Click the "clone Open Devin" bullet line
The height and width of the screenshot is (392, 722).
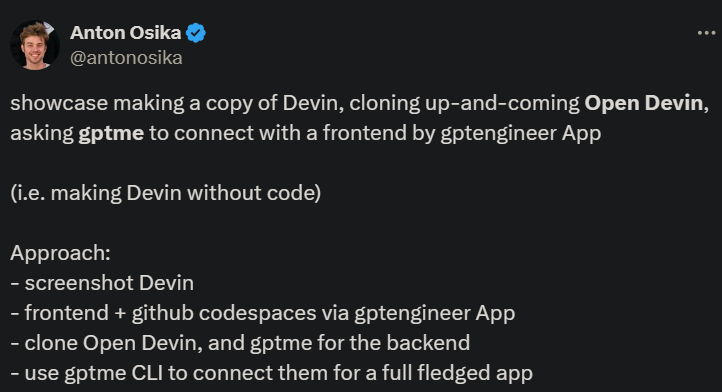click(240, 343)
